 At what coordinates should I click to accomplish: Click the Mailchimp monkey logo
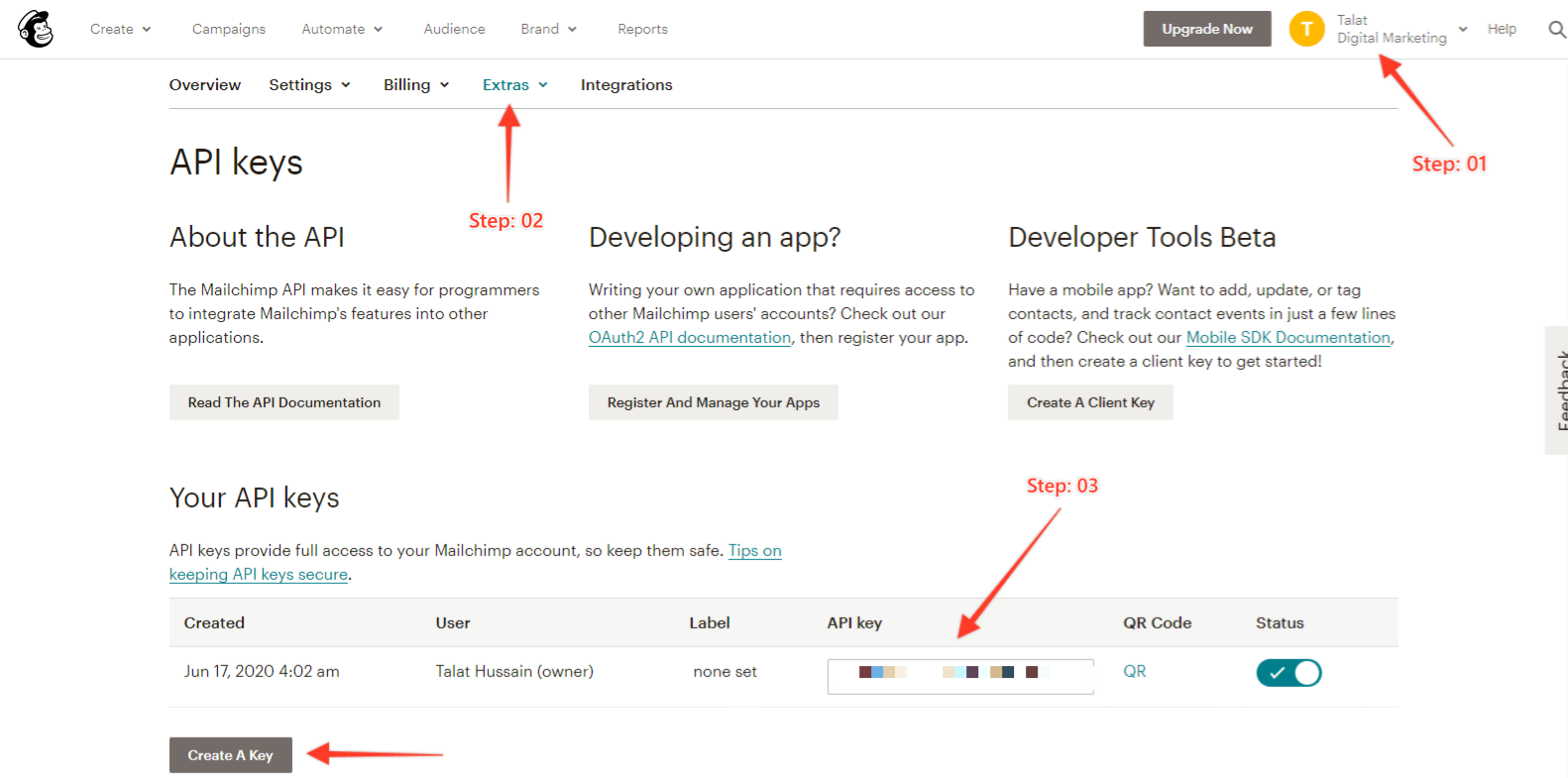36,30
